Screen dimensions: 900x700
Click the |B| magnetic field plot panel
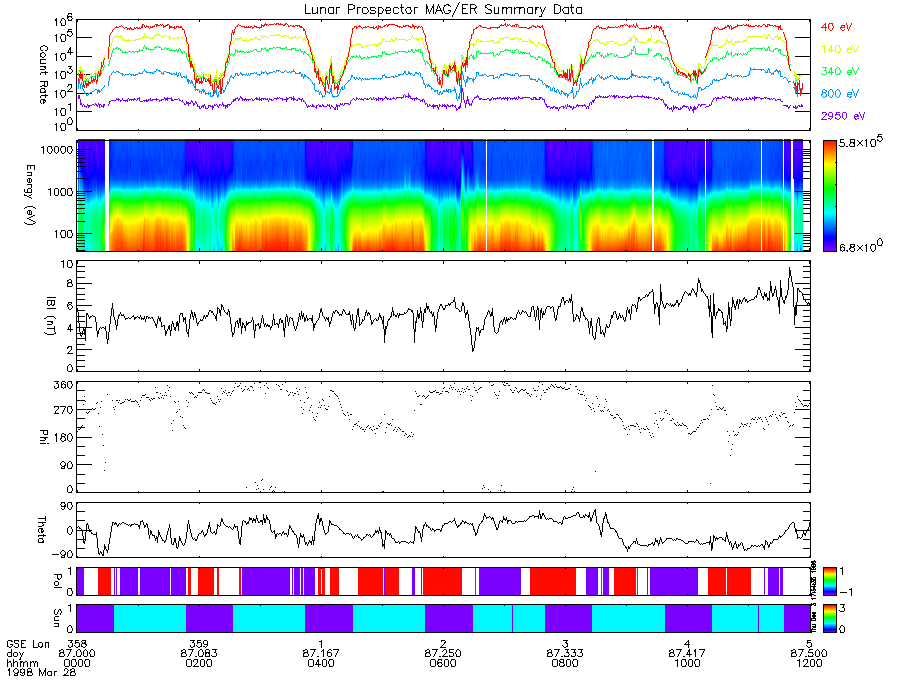tap(443, 316)
